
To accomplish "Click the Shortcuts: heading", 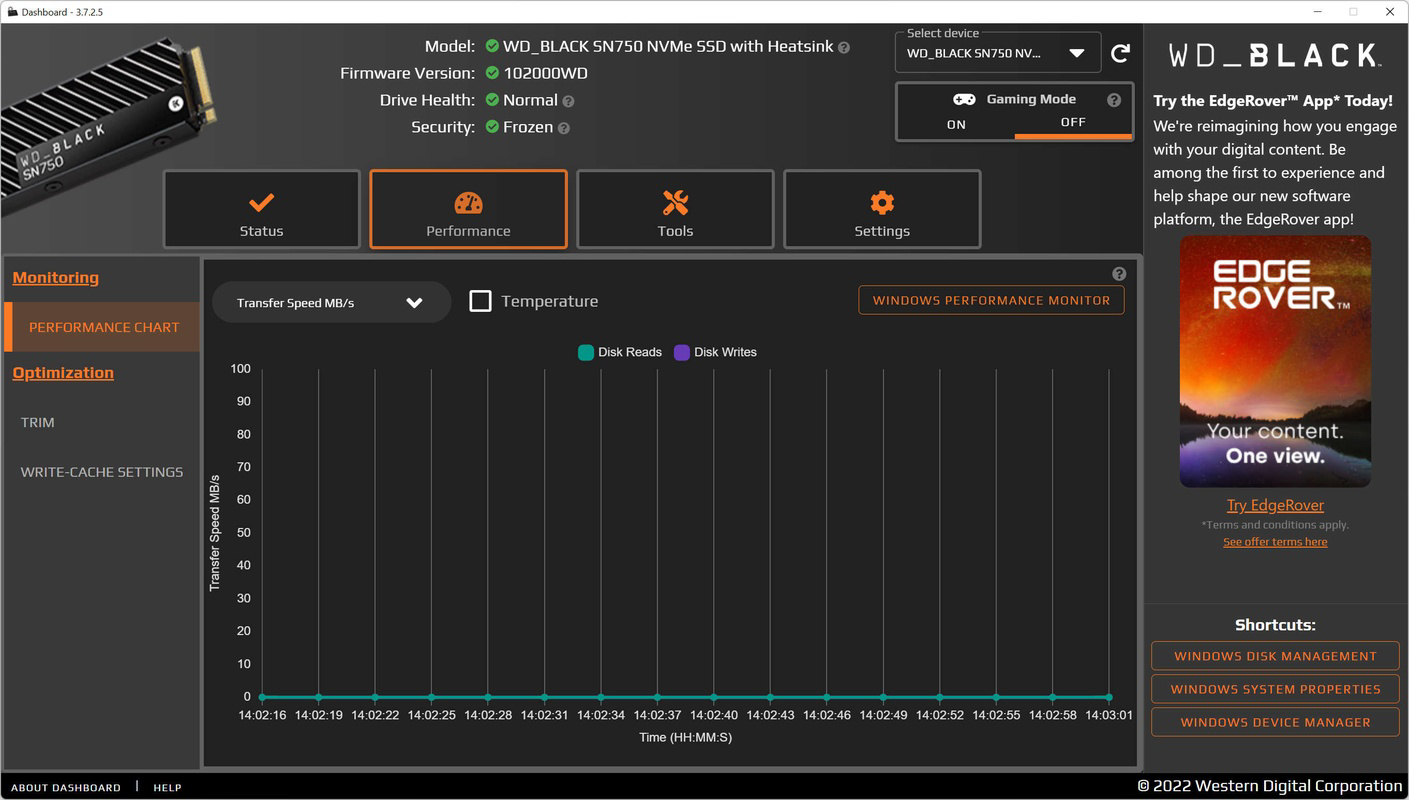I will [x=1275, y=625].
